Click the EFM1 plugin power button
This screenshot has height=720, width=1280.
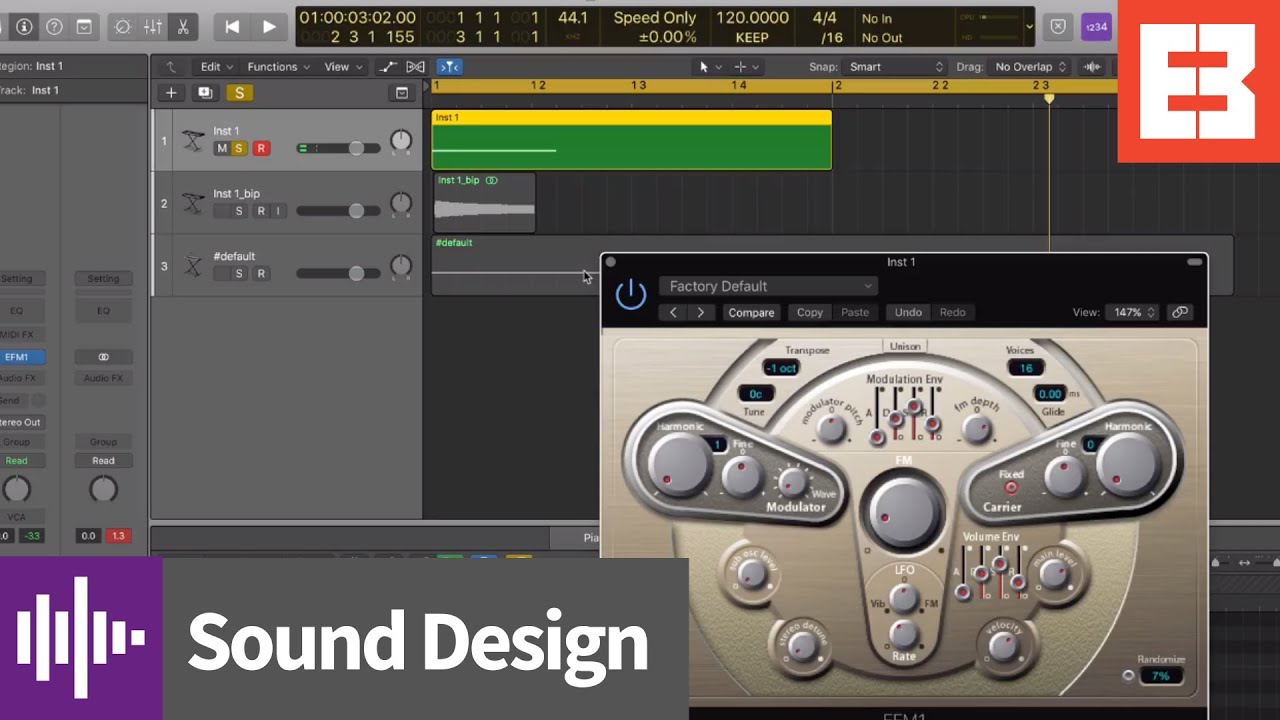[x=631, y=295]
